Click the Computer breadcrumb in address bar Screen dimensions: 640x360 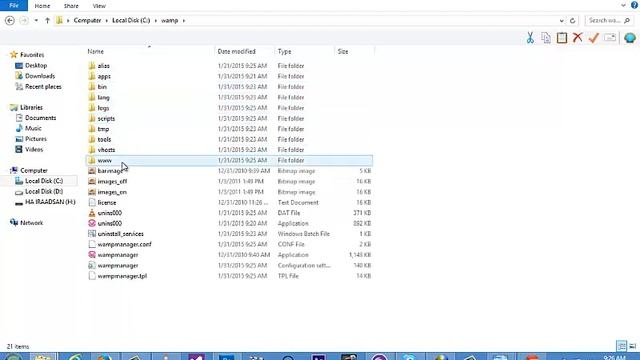87,20
